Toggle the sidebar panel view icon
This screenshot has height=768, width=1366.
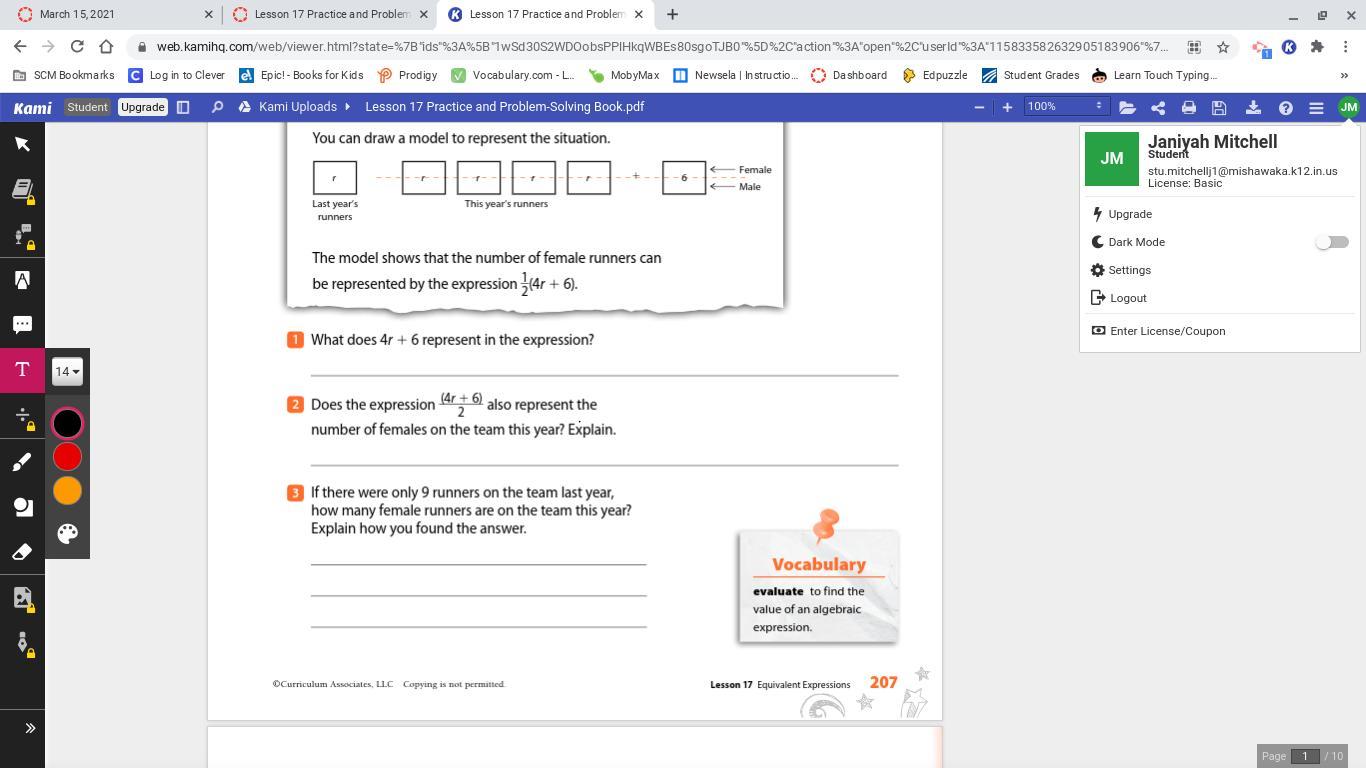pos(183,107)
